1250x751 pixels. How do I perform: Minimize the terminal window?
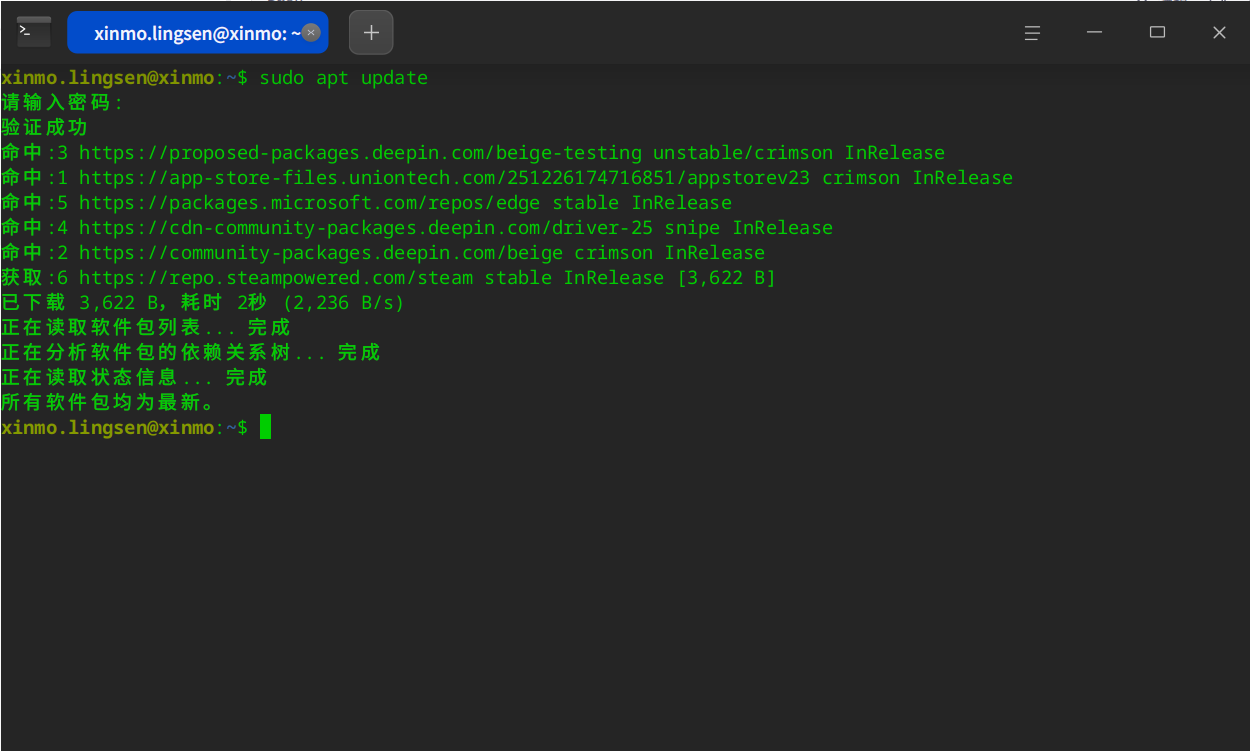click(1094, 32)
